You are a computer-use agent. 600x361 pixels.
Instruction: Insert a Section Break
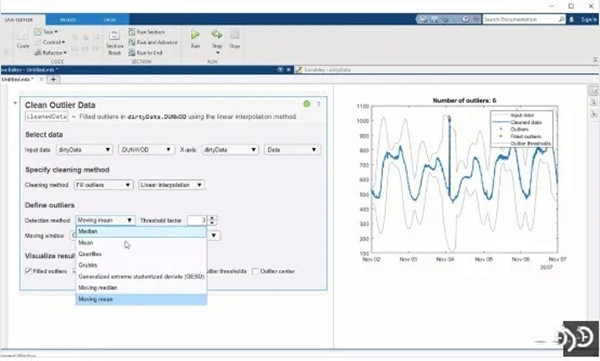(x=114, y=42)
